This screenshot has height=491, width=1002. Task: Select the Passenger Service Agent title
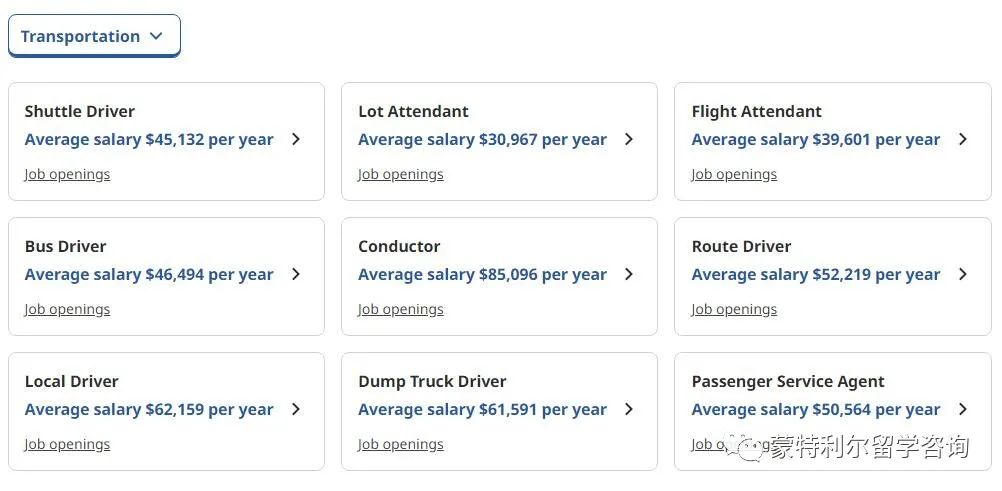(x=788, y=382)
